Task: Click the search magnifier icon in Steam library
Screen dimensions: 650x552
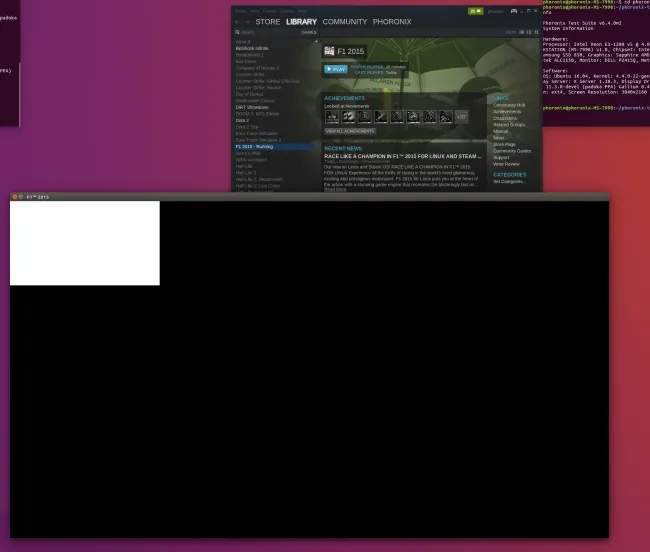Action: pos(238,32)
